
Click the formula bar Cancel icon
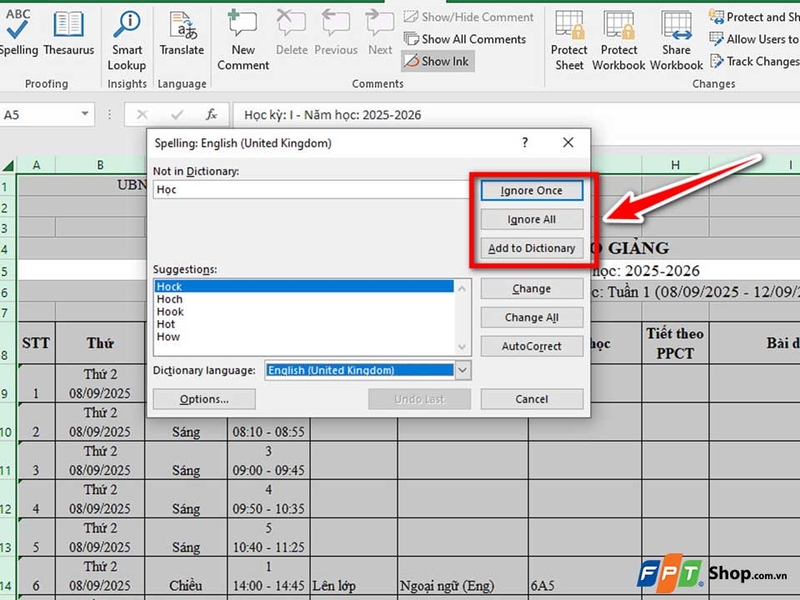click(x=142, y=115)
